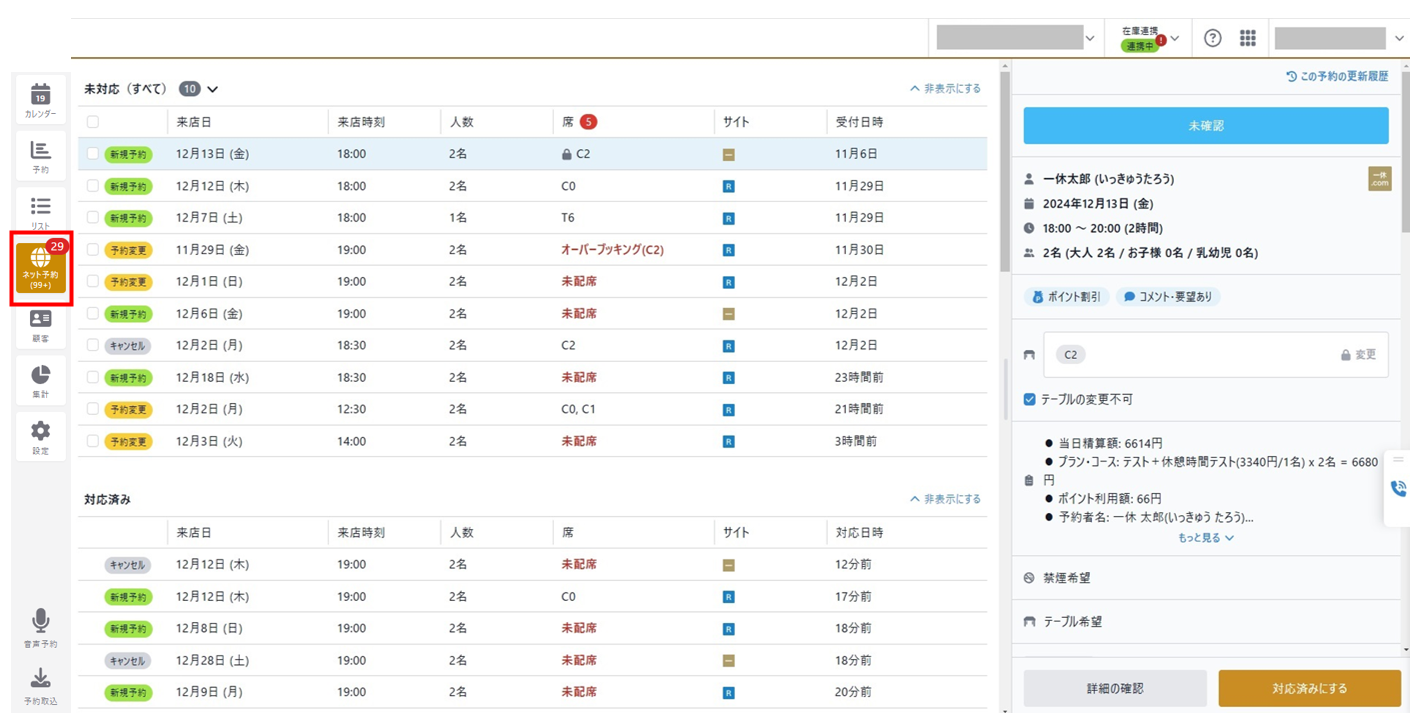Check the select-all checkbox in 未対応 header

click(x=93, y=122)
